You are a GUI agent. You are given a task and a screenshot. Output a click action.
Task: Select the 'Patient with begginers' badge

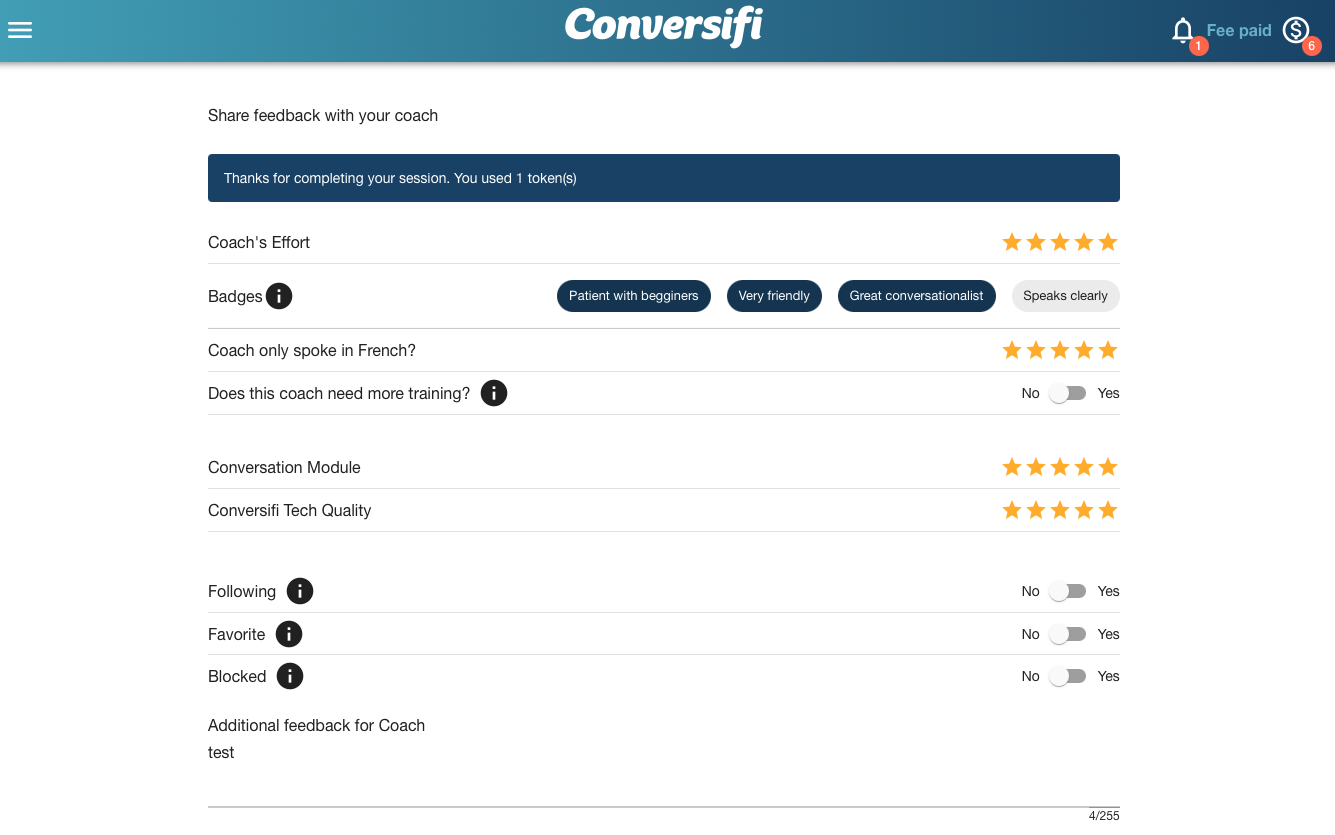[634, 295]
